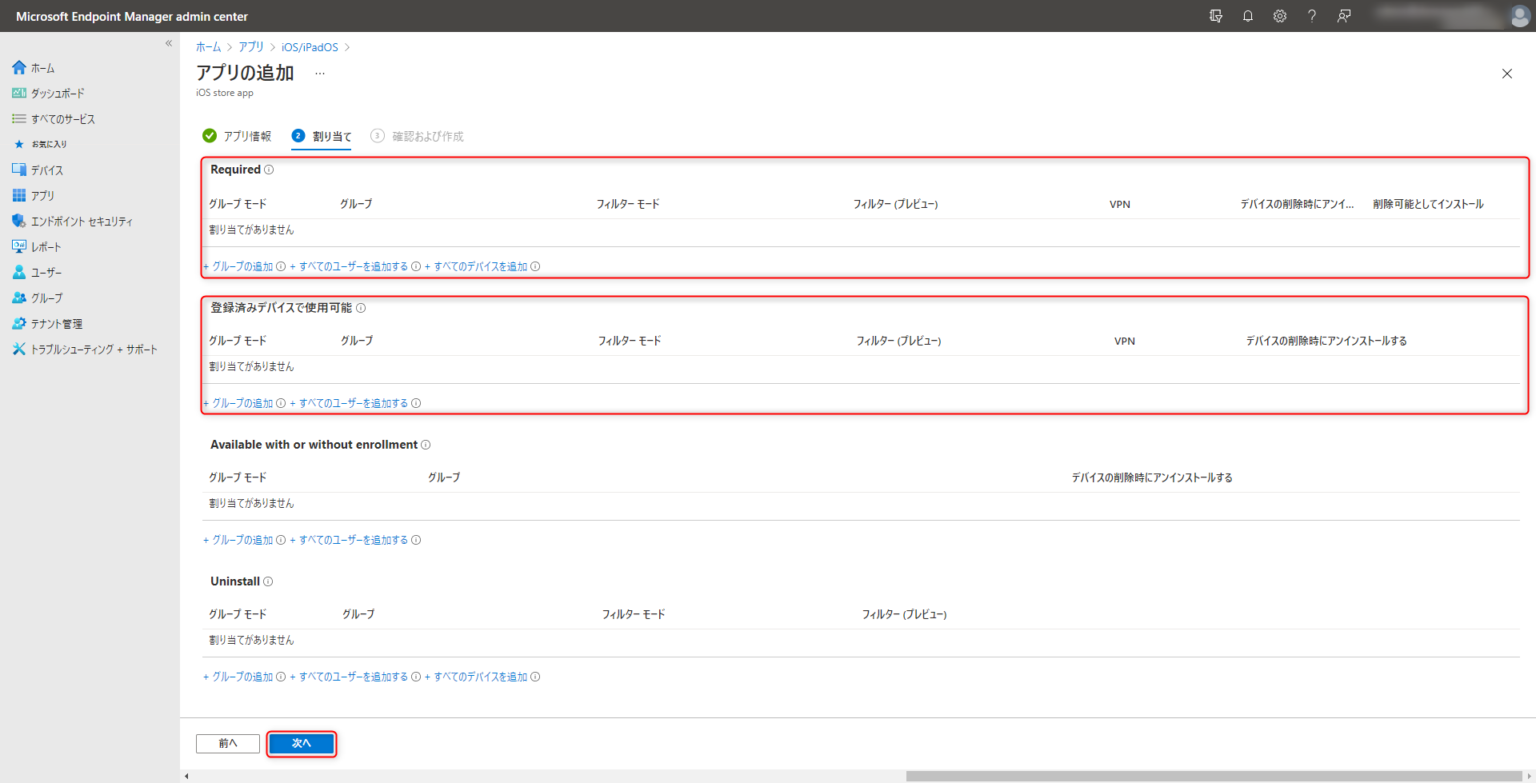The height and width of the screenshot is (783, 1536).
Task: Open the ellipsis menu beside アプリの追加
Action: [x=320, y=73]
